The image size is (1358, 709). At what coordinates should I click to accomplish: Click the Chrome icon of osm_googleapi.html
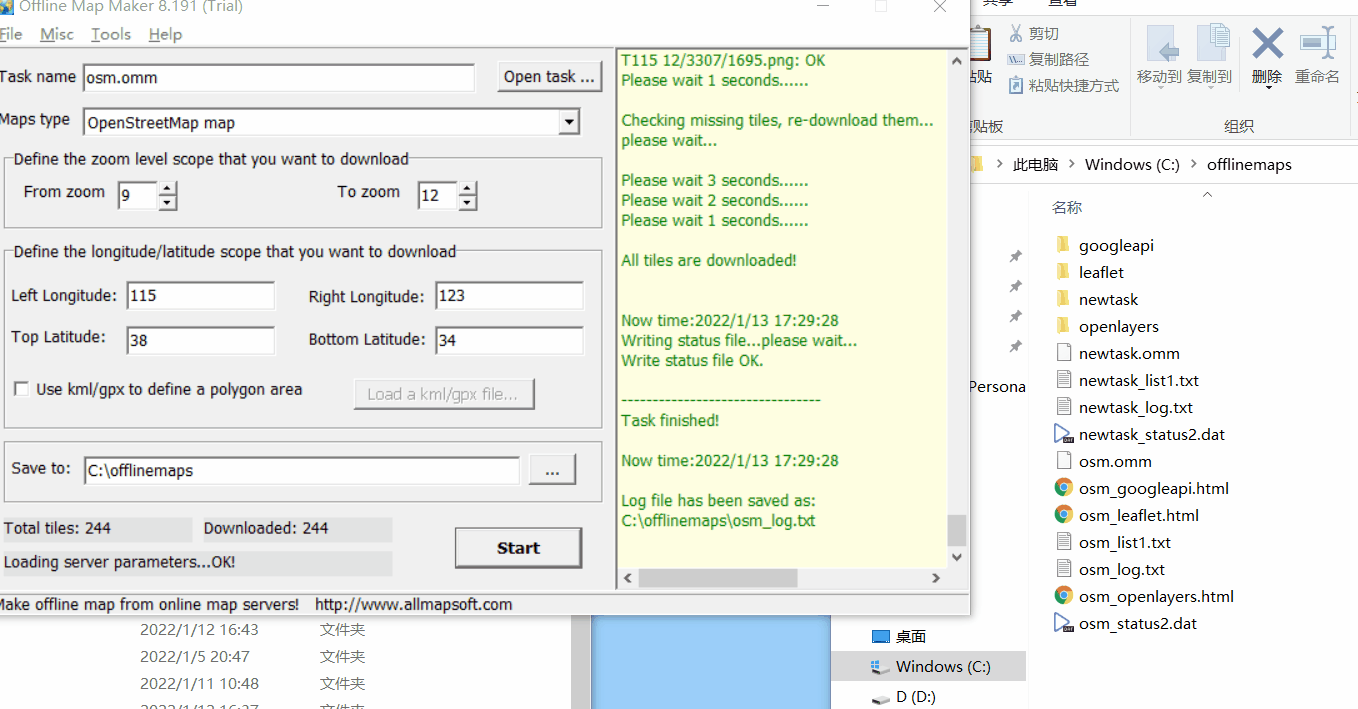click(x=1064, y=488)
